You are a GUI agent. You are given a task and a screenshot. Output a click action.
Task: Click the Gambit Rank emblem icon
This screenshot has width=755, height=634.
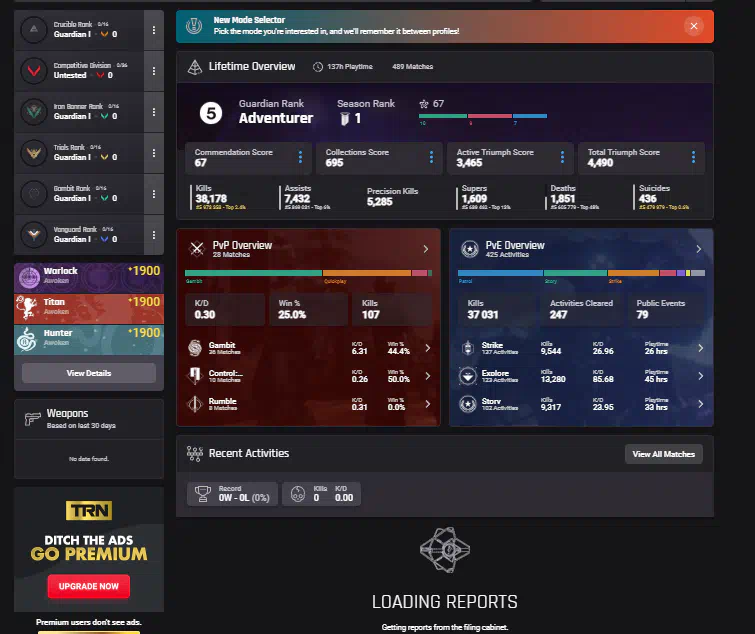tap(34, 194)
